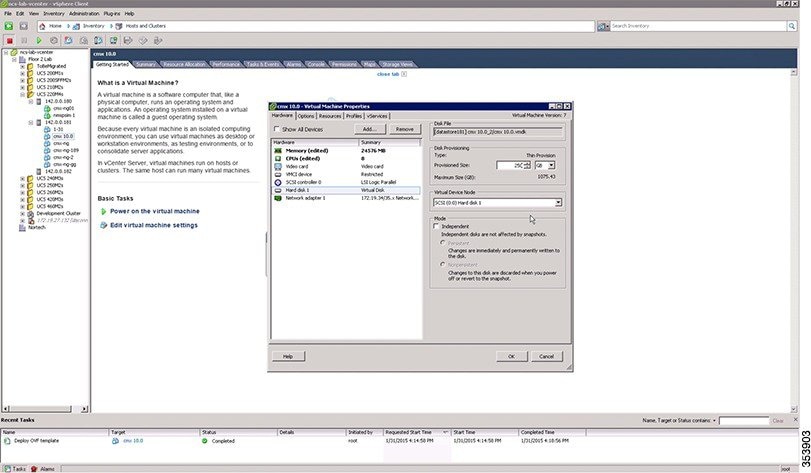811x473 pixels.
Task: Enable the Show All Devices checkbox
Action: pyautogui.click(x=277, y=130)
